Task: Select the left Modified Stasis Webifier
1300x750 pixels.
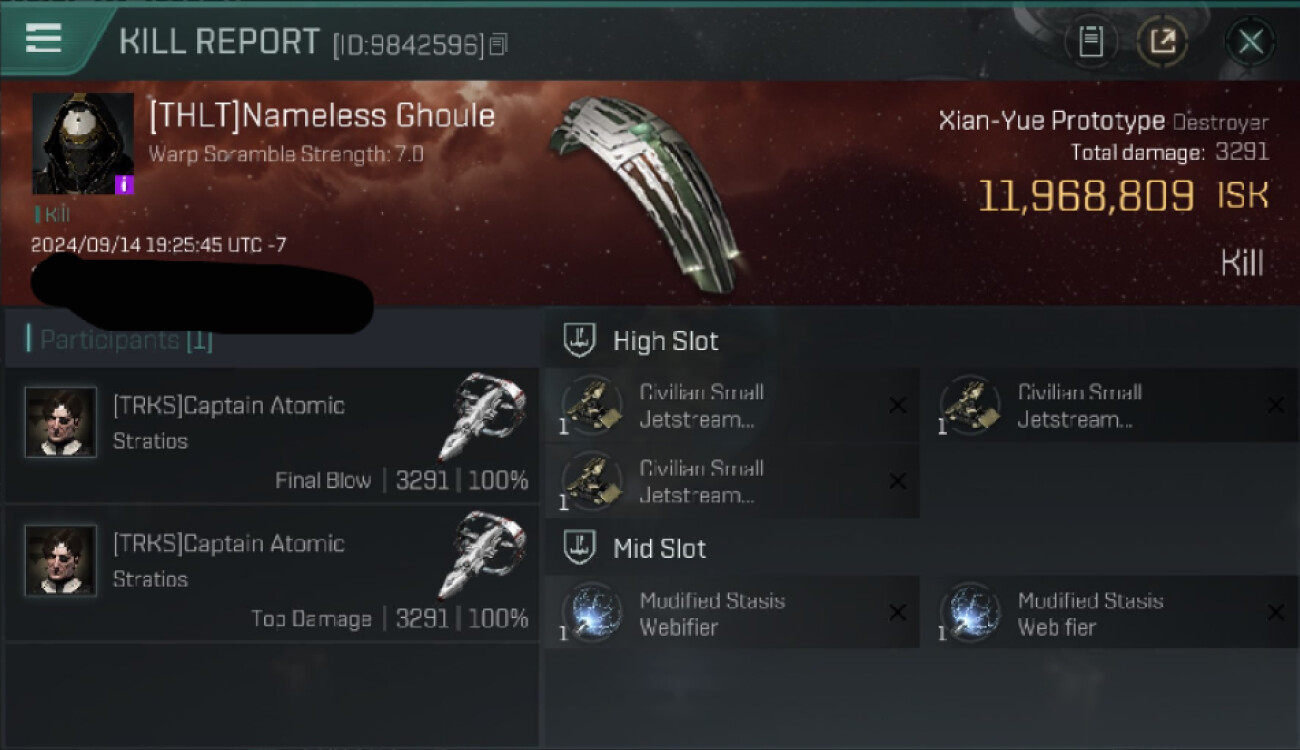Action: [732, 613]
